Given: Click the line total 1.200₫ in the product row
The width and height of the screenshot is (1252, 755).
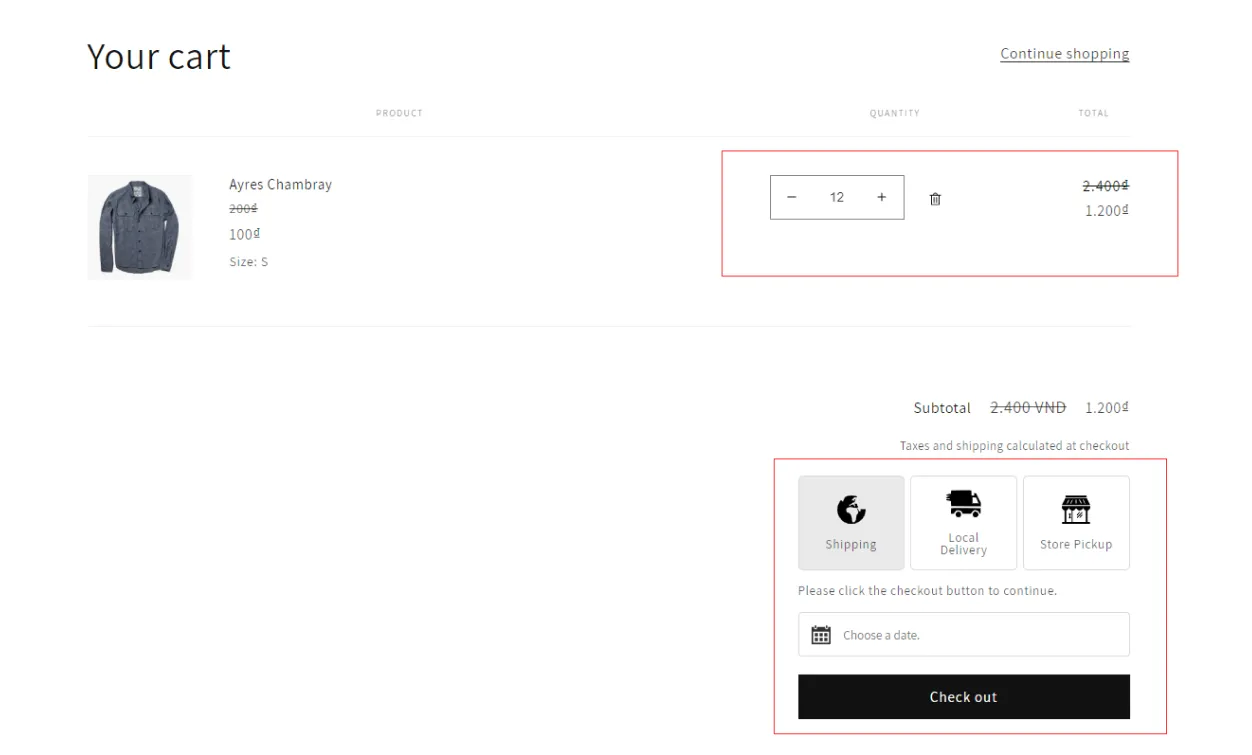Looking at the screenshot, I should click(x=1107, y=211).
